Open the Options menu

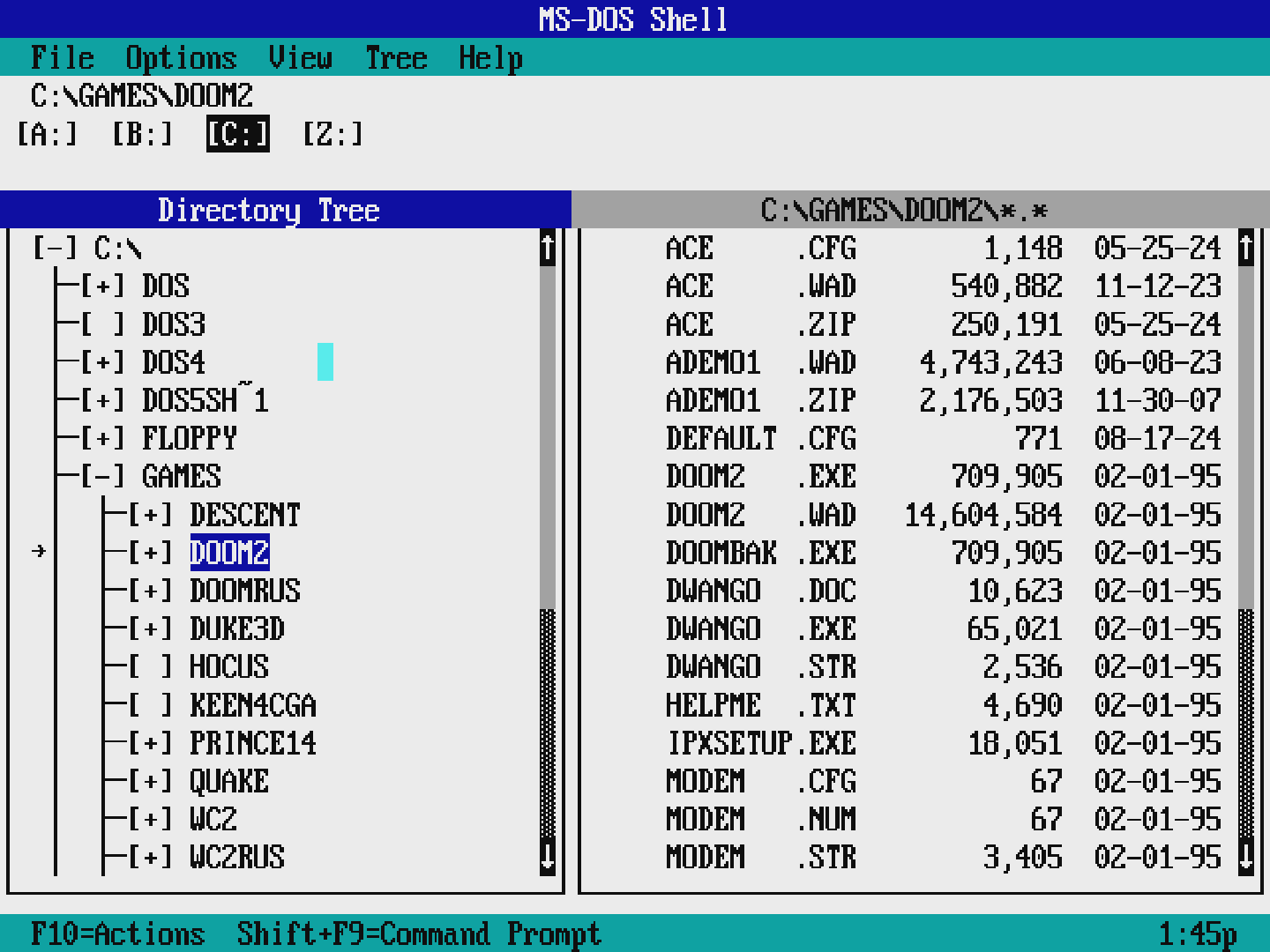click(181, 58)
